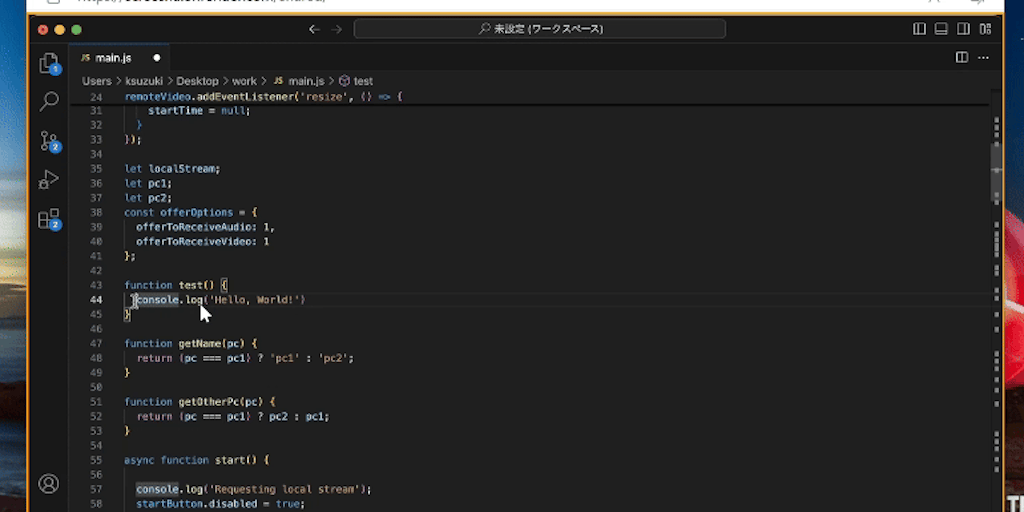Open the Explorer view in activity bar
Image resolution: width=1024 pixels, height=512 pixels.
48,63
